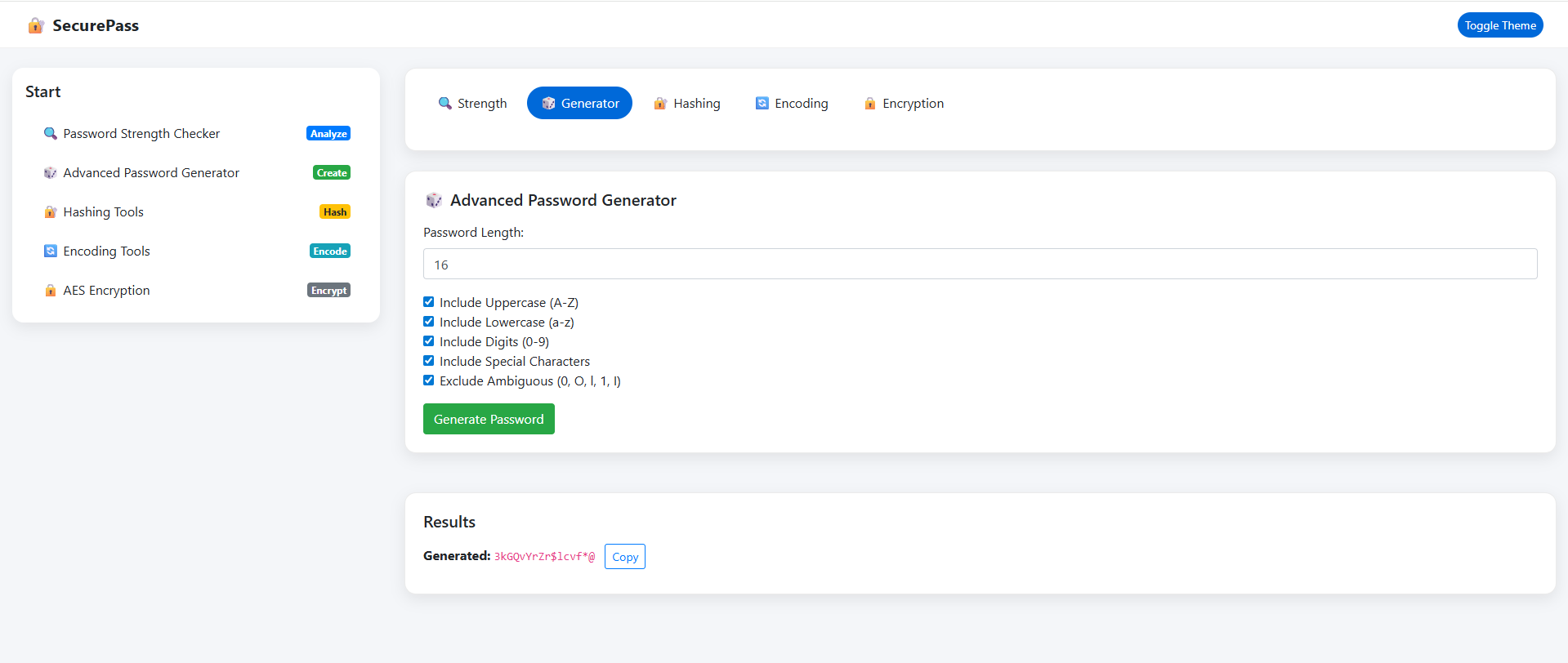Open AES Encryption sidebar entry

196,290
